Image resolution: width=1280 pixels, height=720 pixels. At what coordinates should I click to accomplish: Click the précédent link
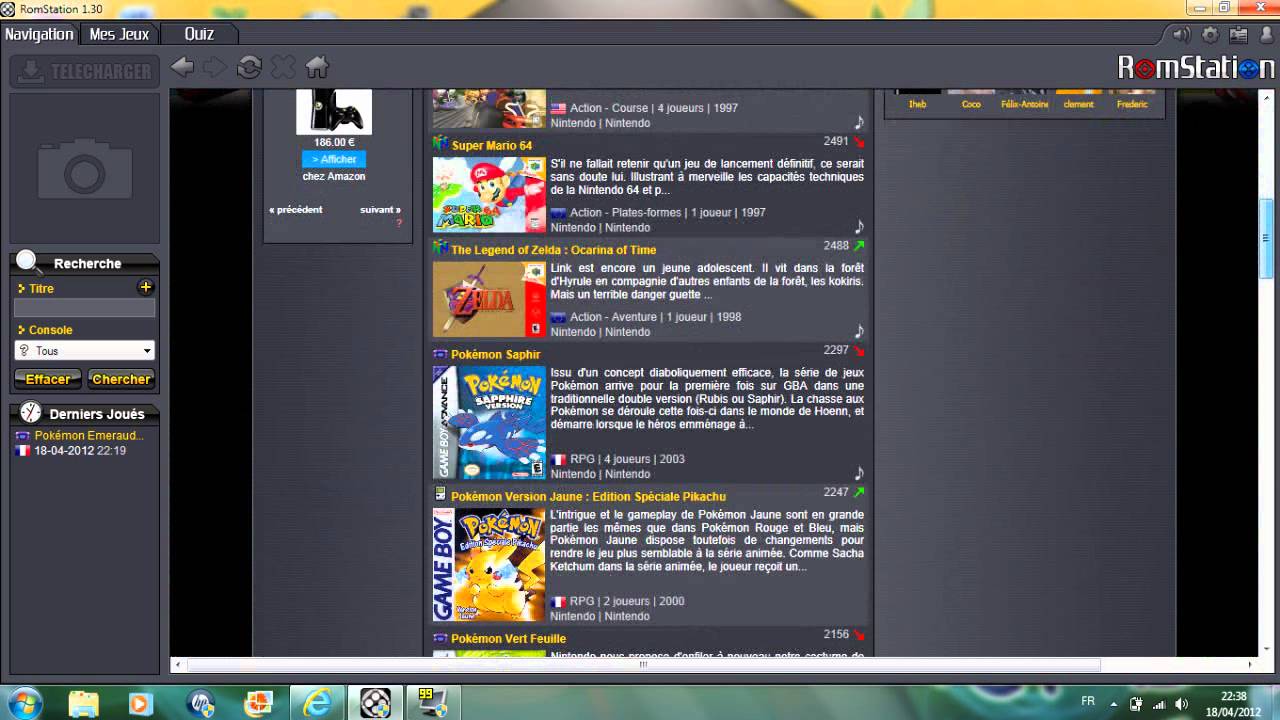[296, 210]
